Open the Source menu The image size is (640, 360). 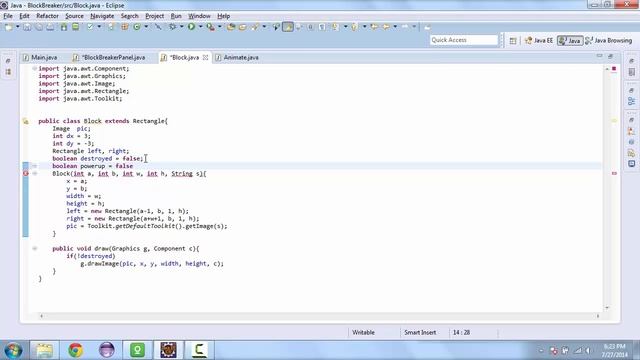(74, 16)
